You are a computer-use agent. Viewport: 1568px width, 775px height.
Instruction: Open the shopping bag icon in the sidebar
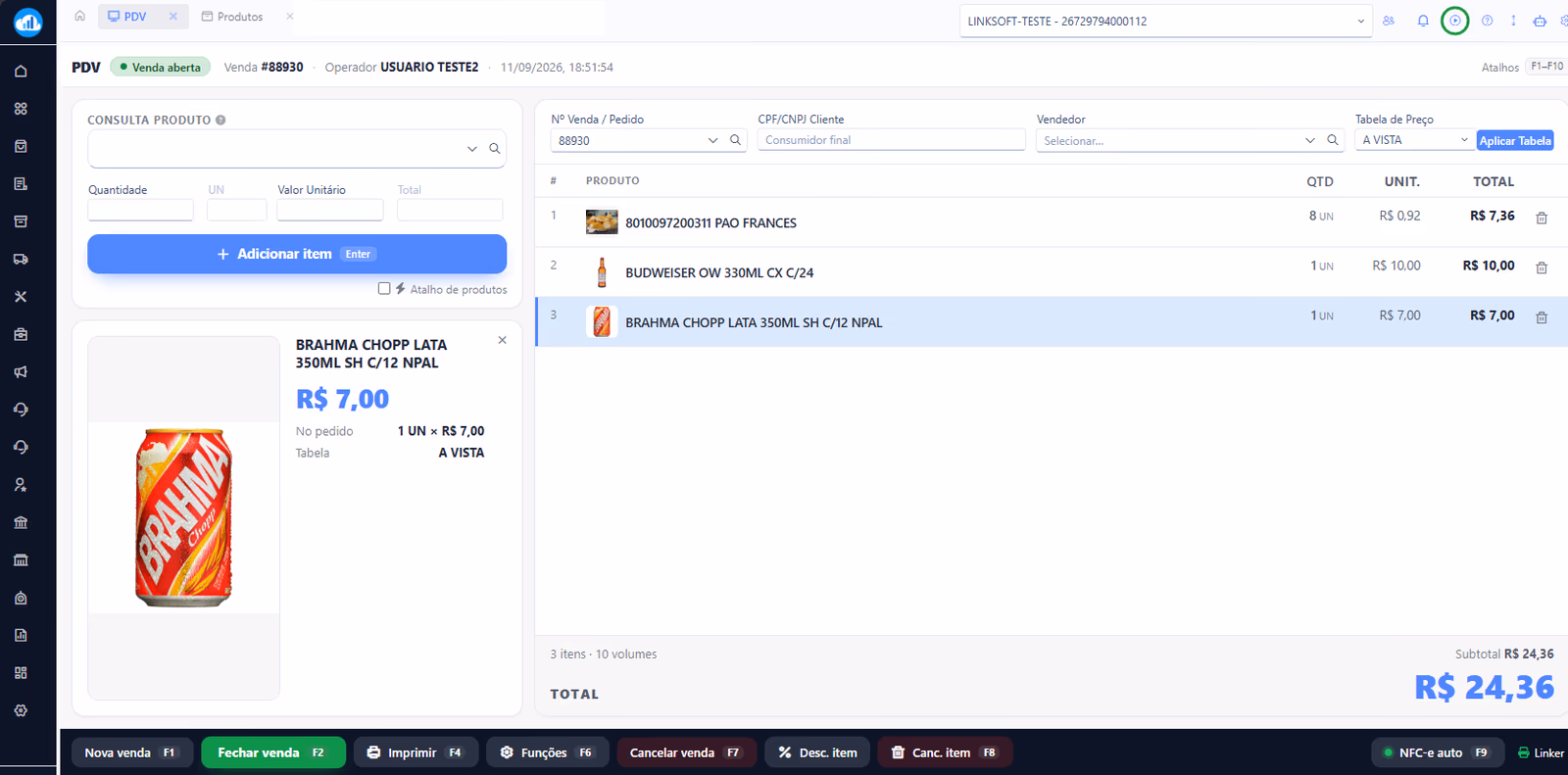click(21, 146)
